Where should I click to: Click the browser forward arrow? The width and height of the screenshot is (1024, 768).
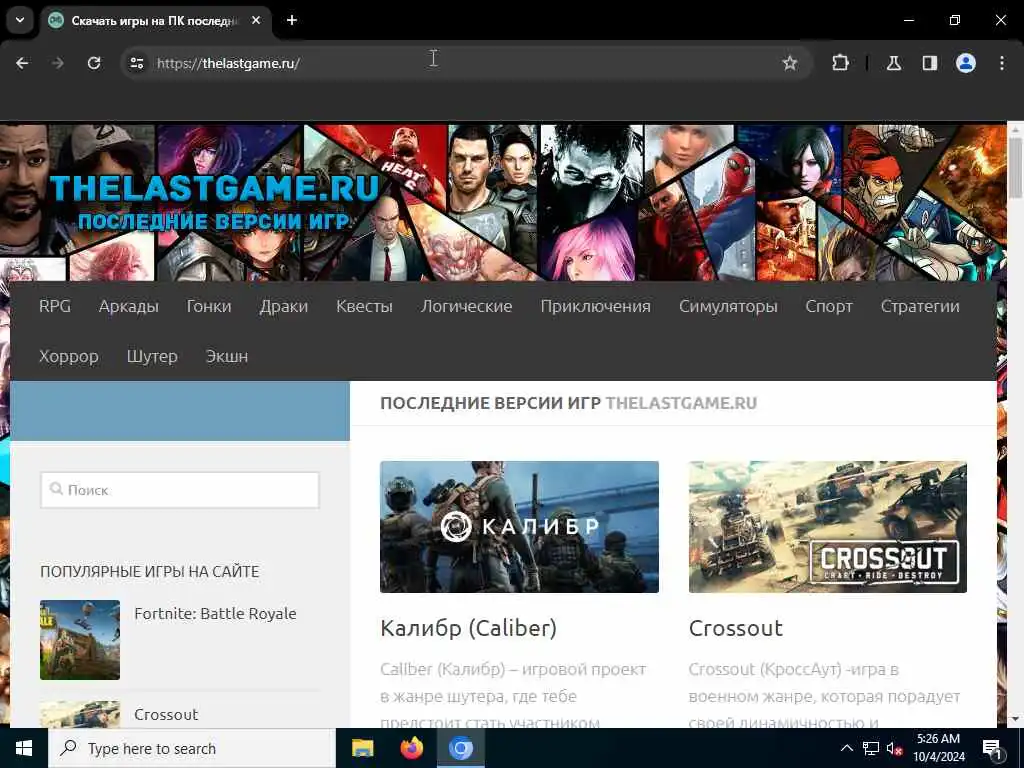58,63
